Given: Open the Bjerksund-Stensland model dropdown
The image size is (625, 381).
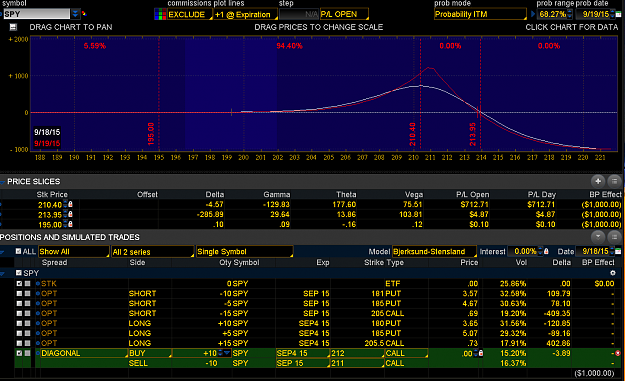Looking at the screenshot, I should (x=434, y=251).
